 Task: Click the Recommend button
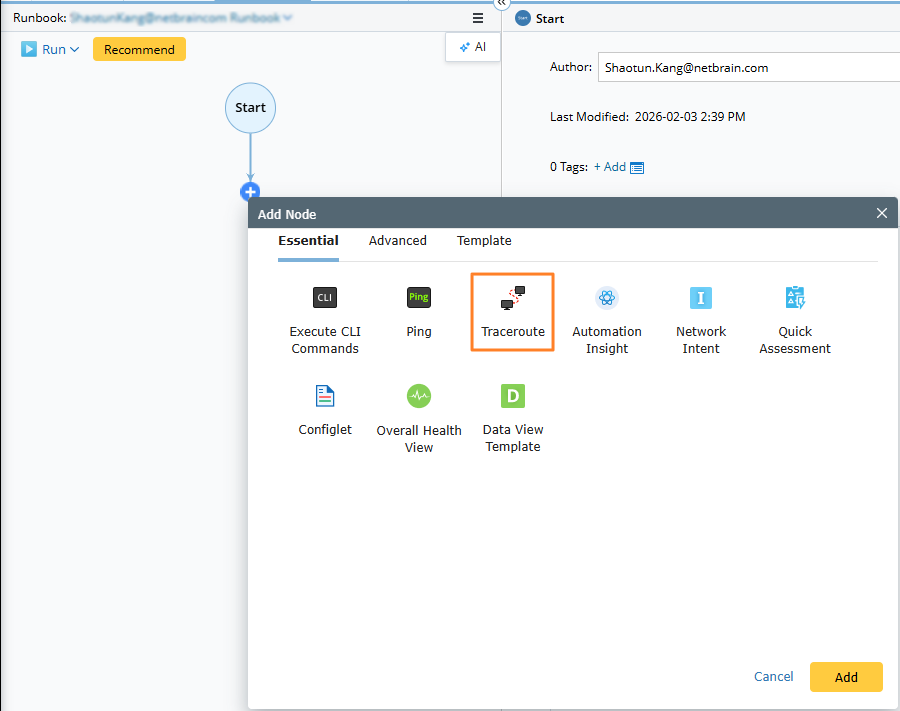pyautogui.click(x=139, y=49)
